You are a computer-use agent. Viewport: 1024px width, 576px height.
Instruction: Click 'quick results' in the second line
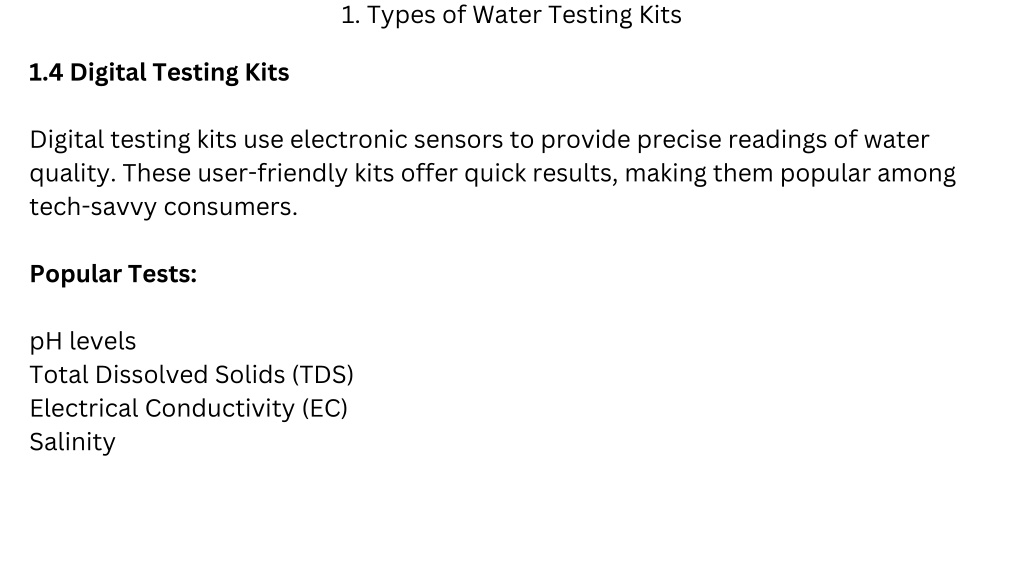541,174
